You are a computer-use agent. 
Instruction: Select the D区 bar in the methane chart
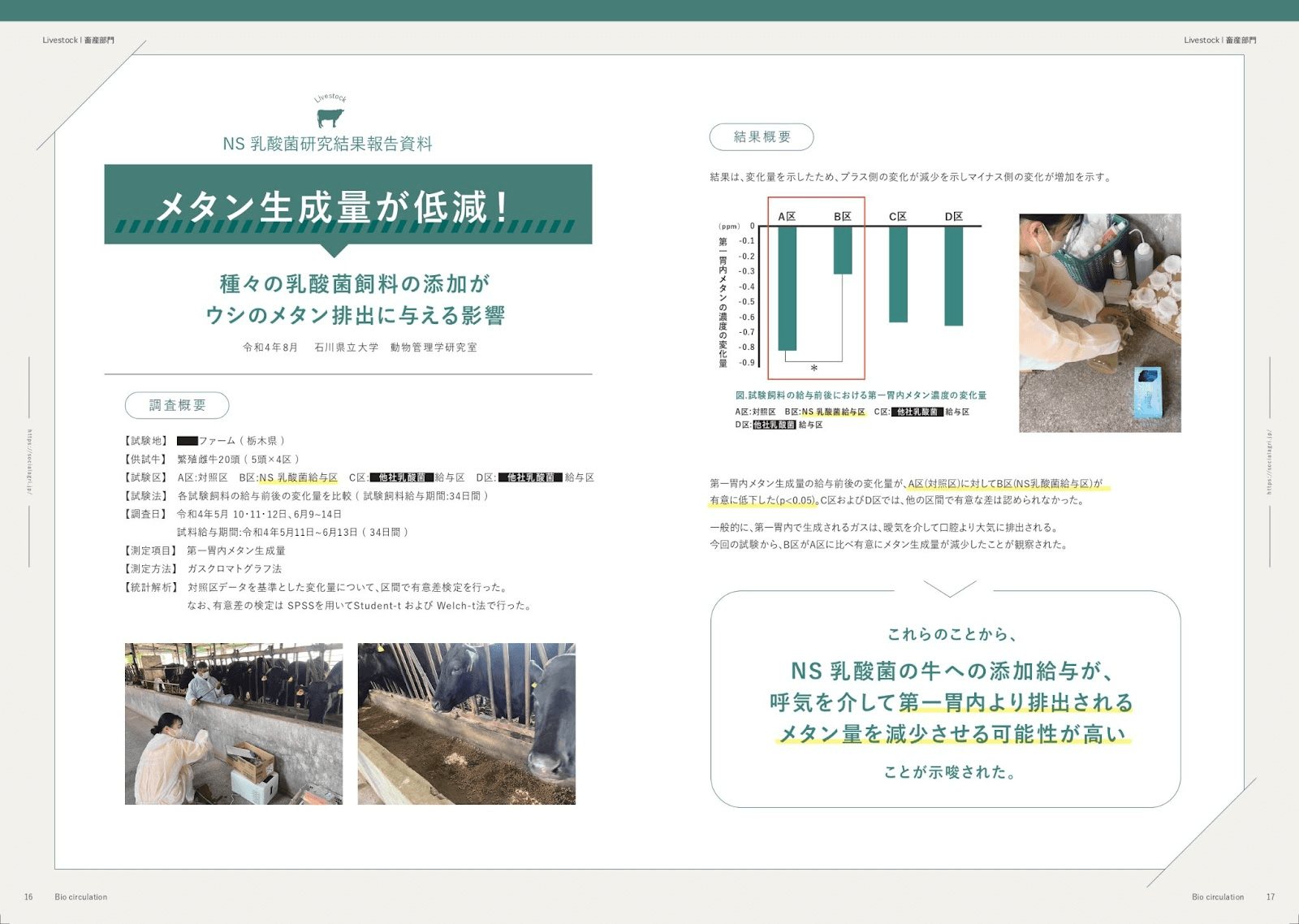coord(953,276)
